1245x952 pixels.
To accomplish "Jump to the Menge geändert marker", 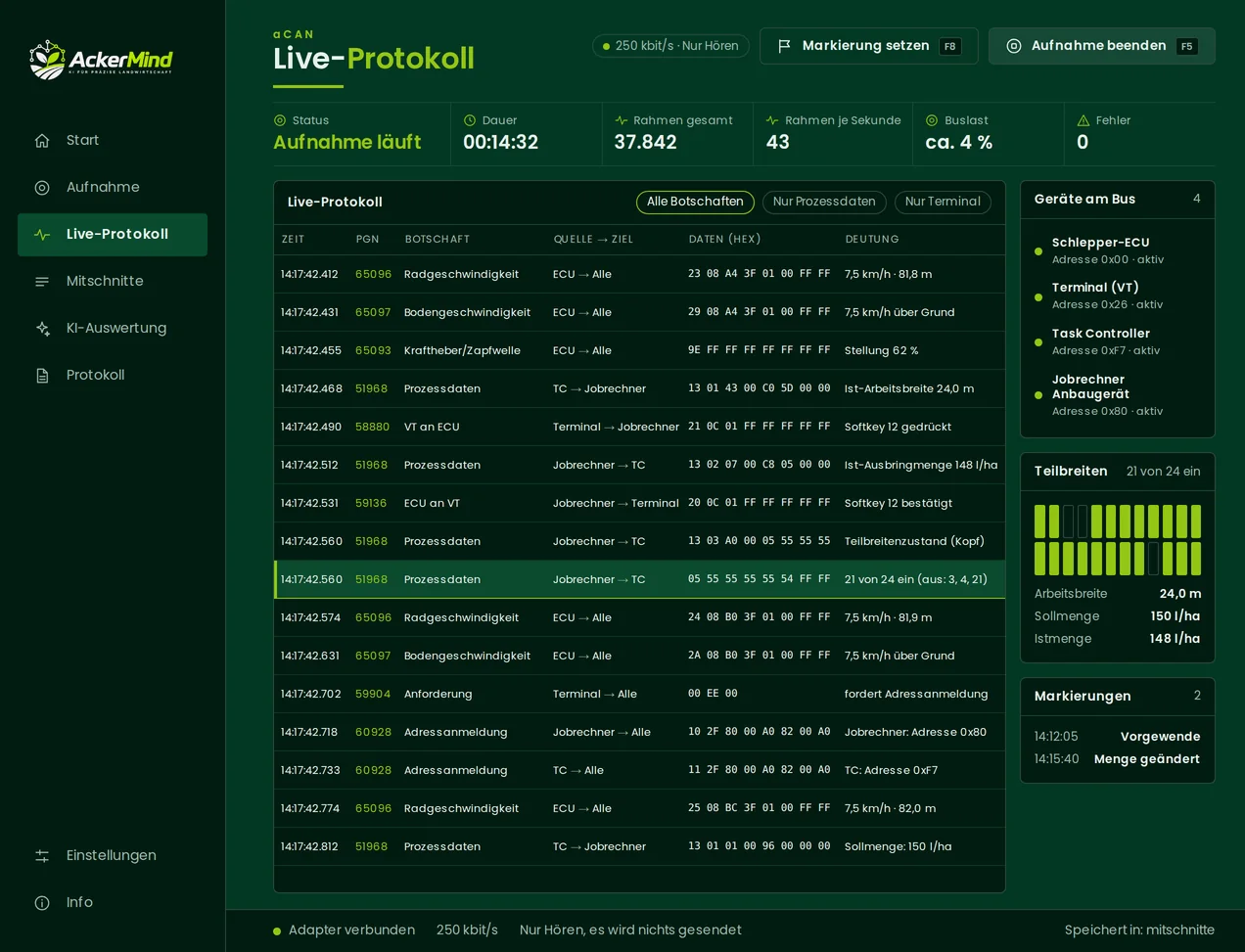I will [1117, 759].
